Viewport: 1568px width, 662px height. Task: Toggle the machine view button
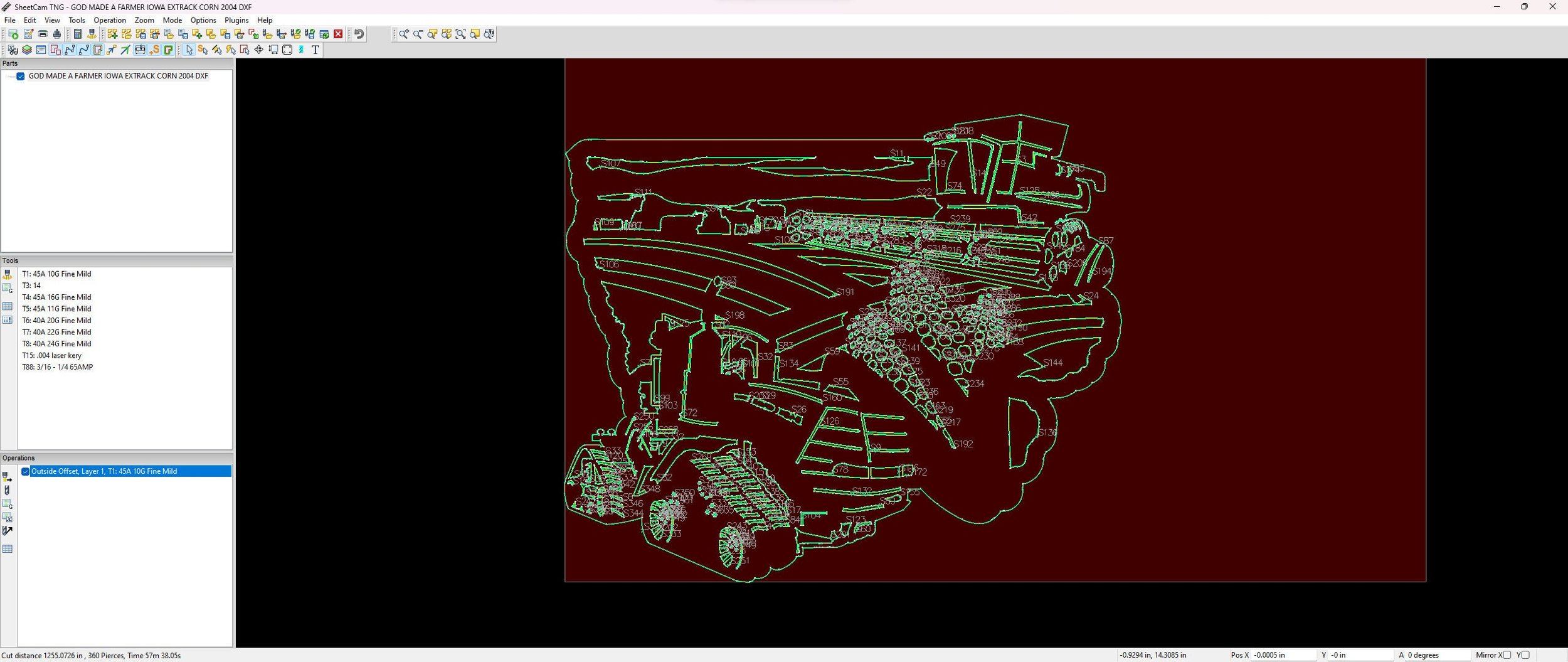click(140, 50)
